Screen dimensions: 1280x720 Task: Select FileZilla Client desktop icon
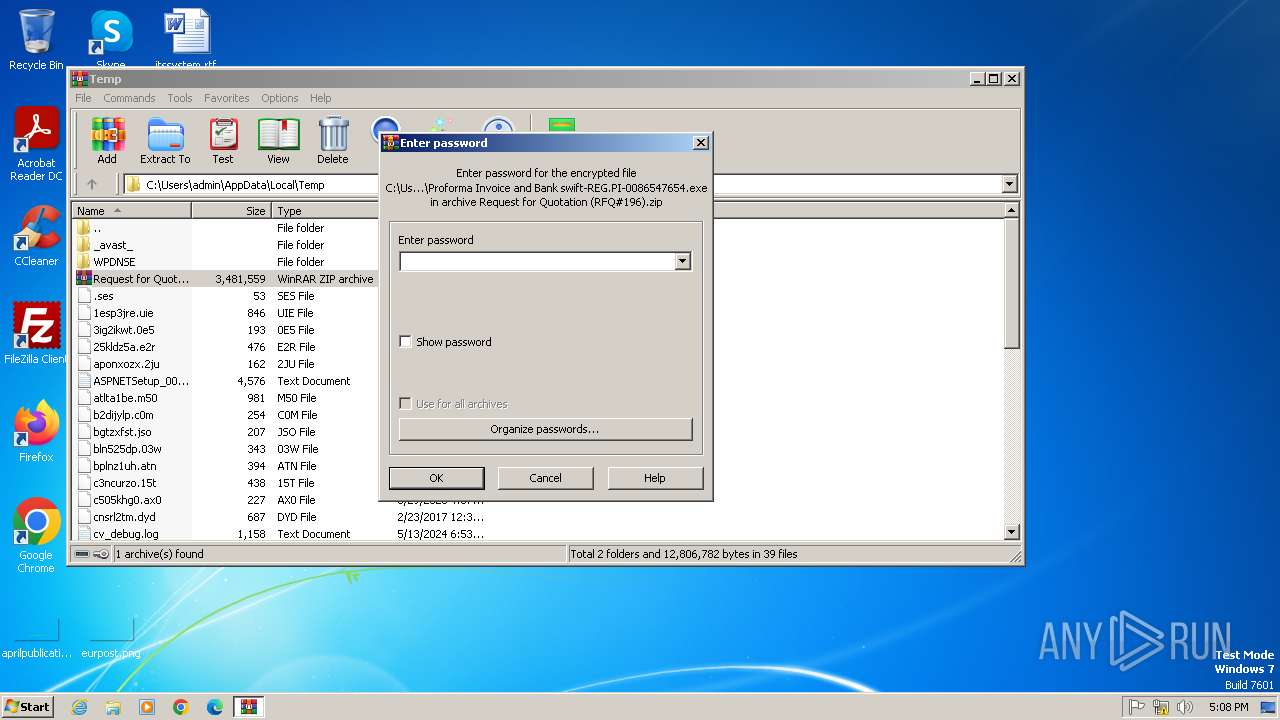(x=36, y=334)
